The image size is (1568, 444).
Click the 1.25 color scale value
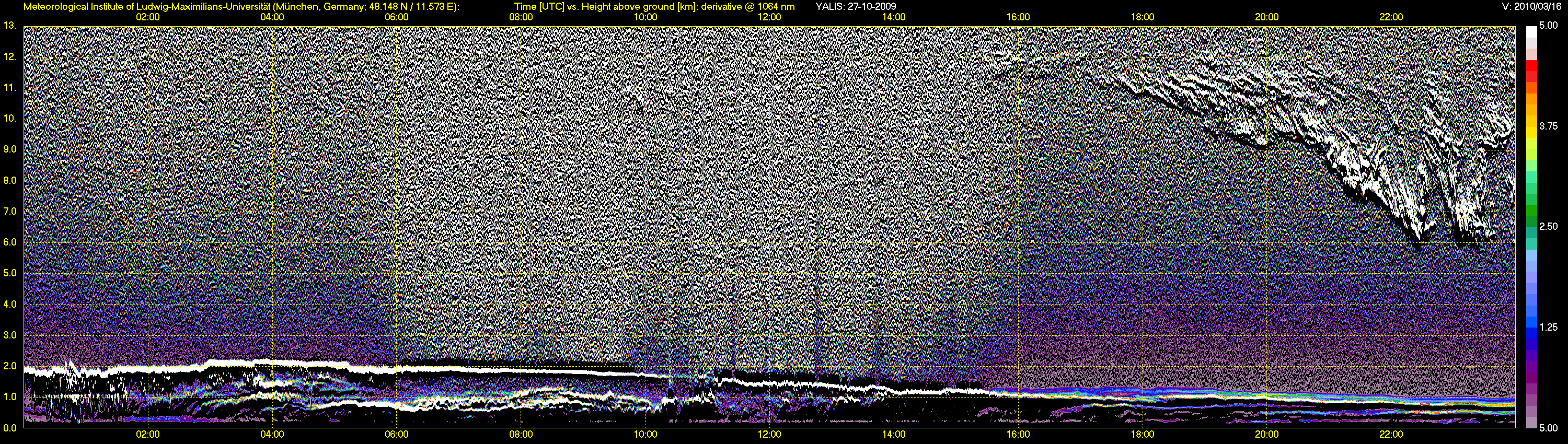pos(1549,327)
